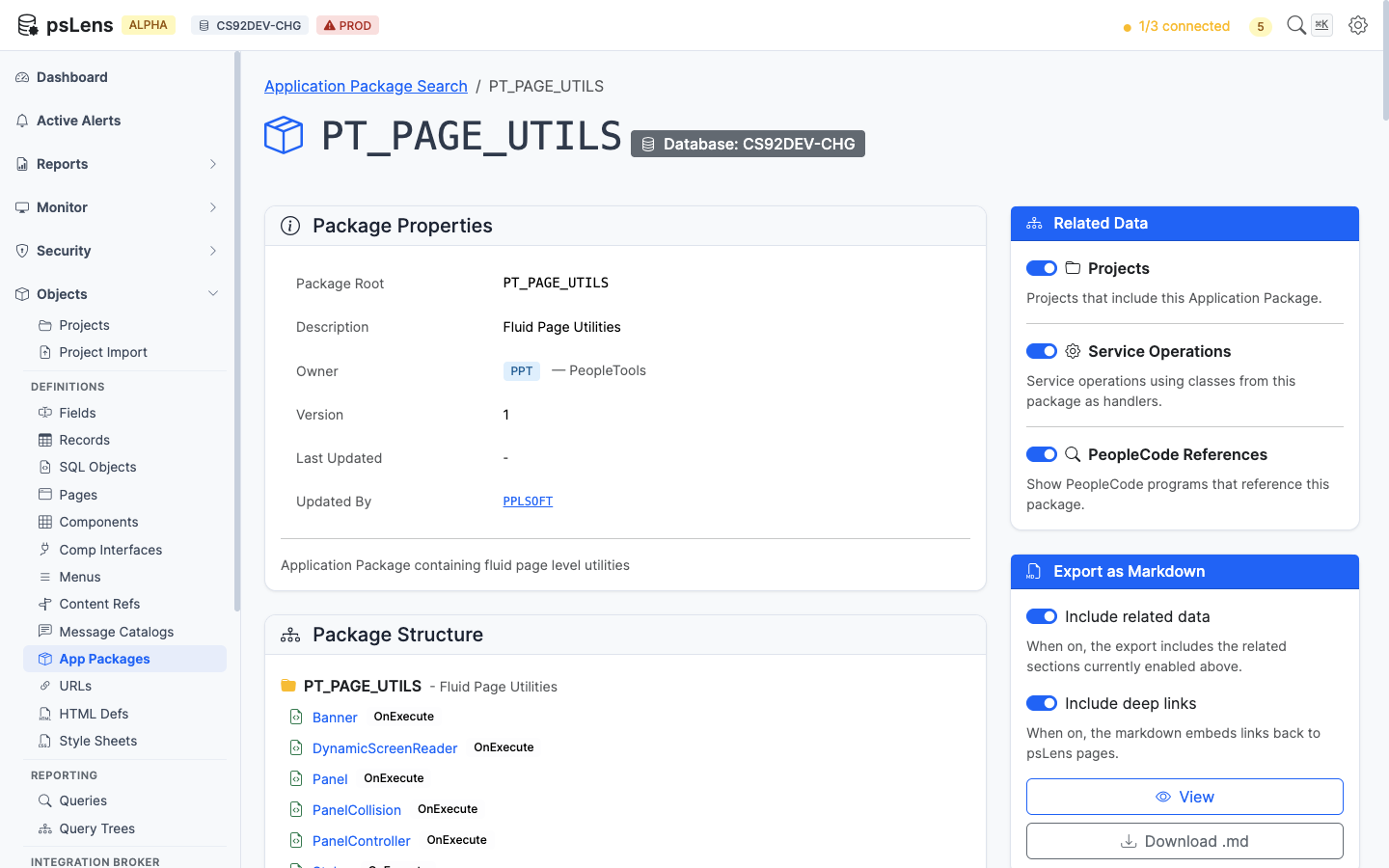Click the Dashboard gauge icon
The width and height of the screenshot is (1389, 868).
point(22,77)
